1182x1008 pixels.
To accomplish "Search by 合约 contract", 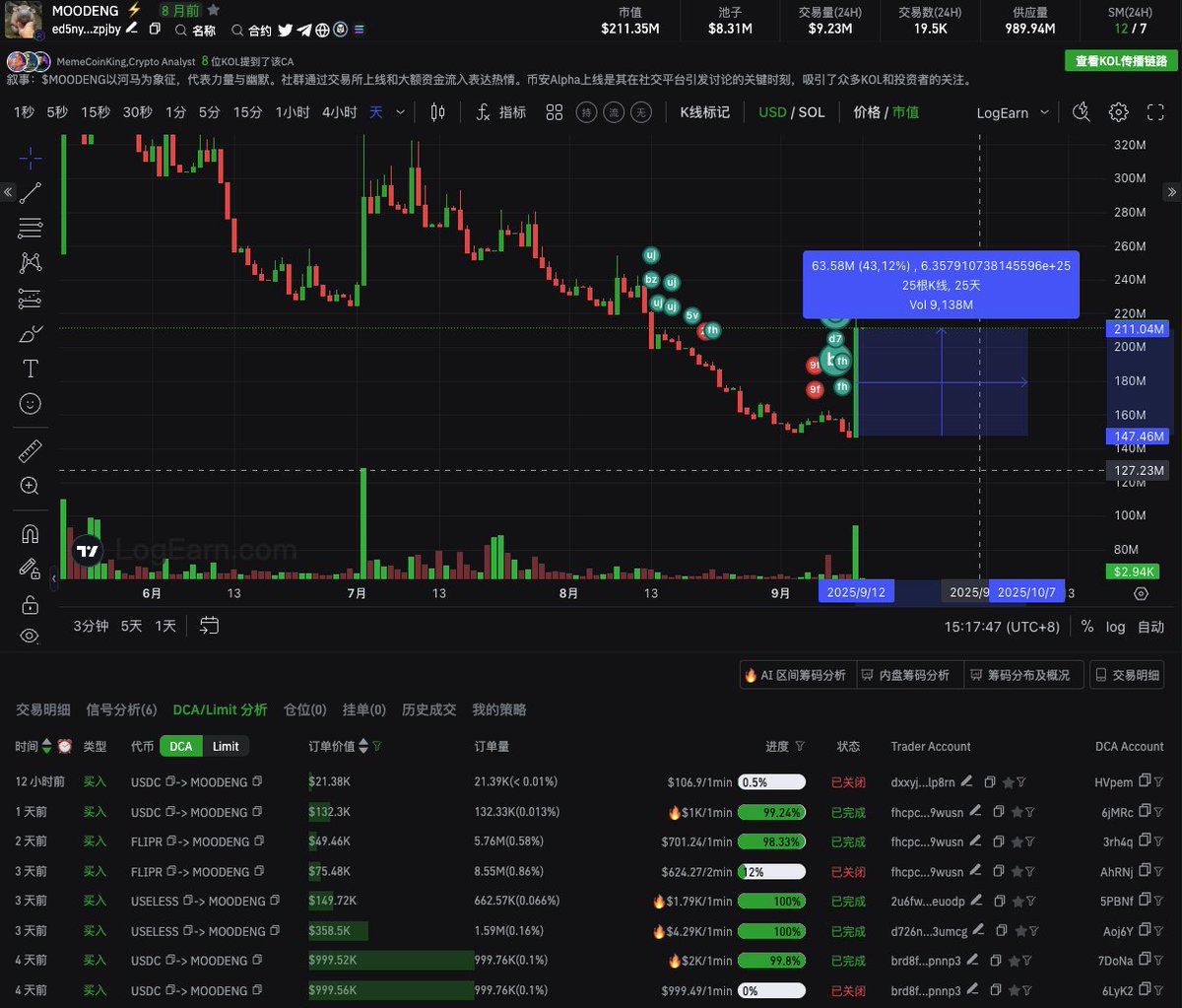I will click(x=252, y=31).
